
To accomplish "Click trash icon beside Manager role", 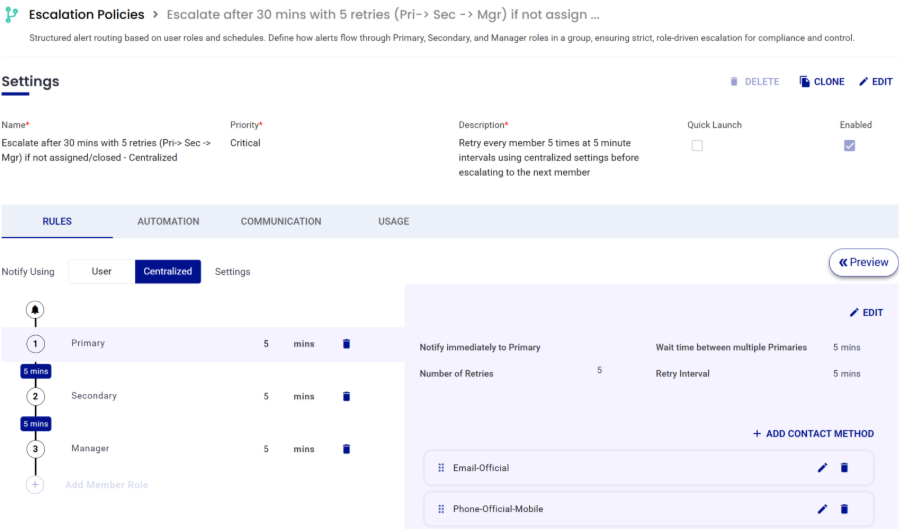I will point(347,450).
